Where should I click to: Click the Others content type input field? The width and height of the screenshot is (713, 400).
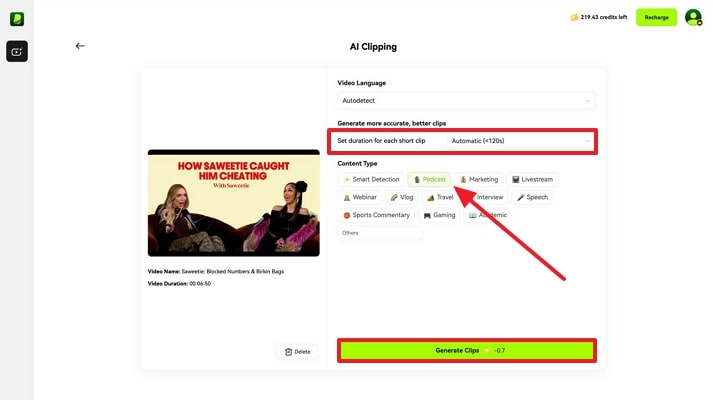(x=380, y=233)
